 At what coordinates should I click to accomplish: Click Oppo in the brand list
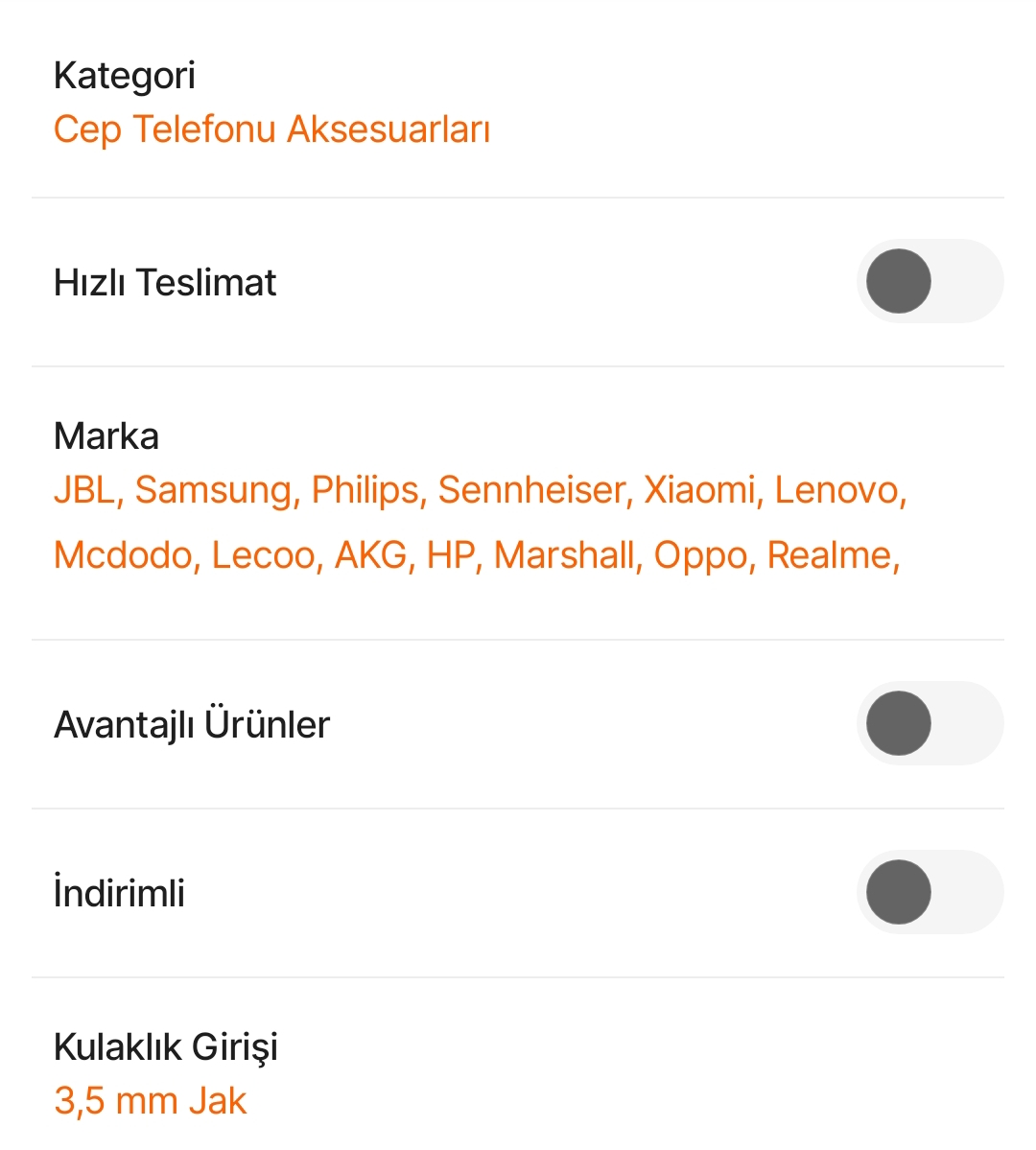point(699,555)
